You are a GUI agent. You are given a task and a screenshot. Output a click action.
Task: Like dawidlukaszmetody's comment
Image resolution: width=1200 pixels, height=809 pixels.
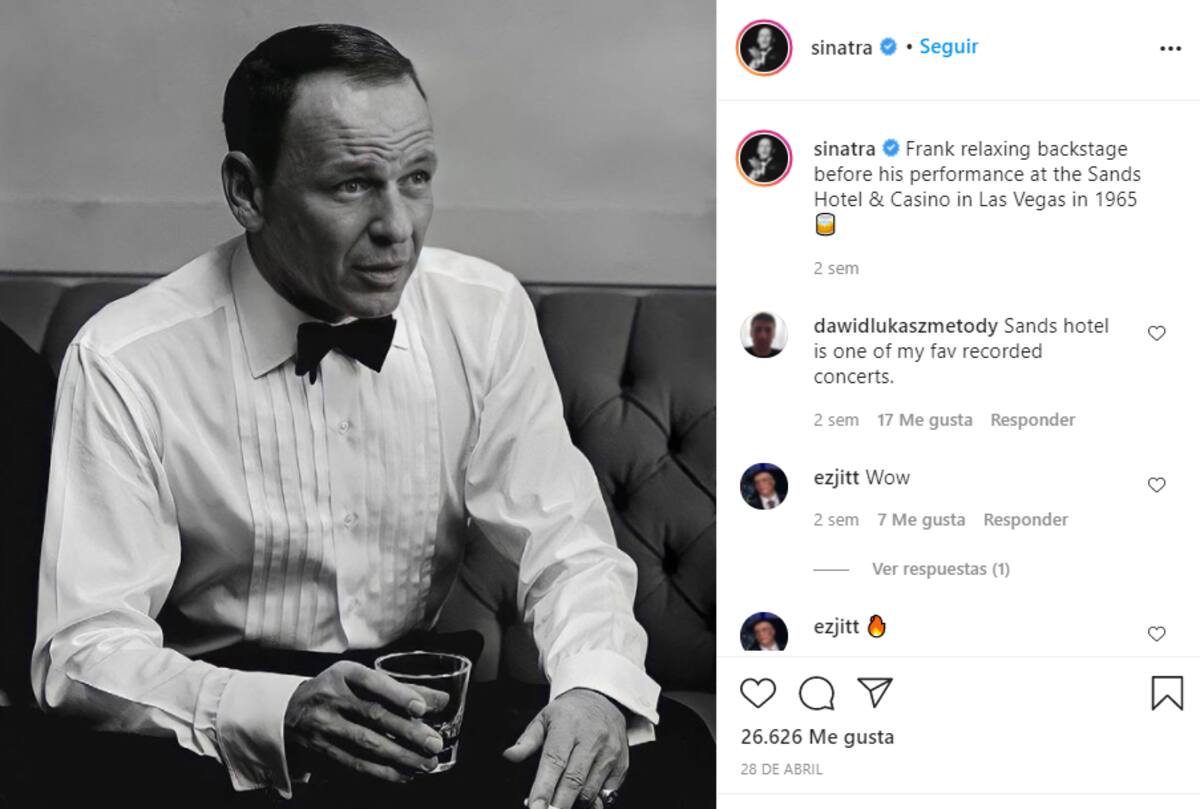click(1156, 333)
